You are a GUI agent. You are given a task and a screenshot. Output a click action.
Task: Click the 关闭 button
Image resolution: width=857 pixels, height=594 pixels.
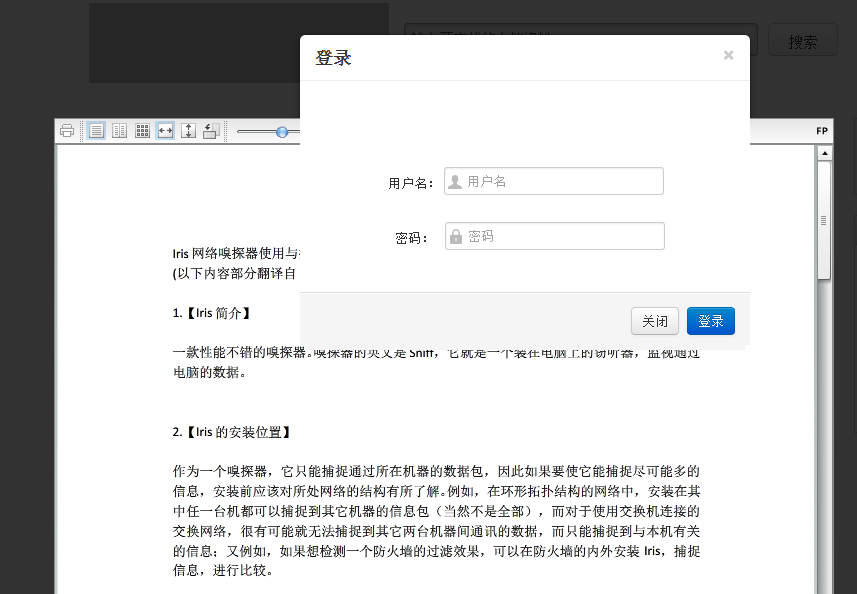(655, 321)
